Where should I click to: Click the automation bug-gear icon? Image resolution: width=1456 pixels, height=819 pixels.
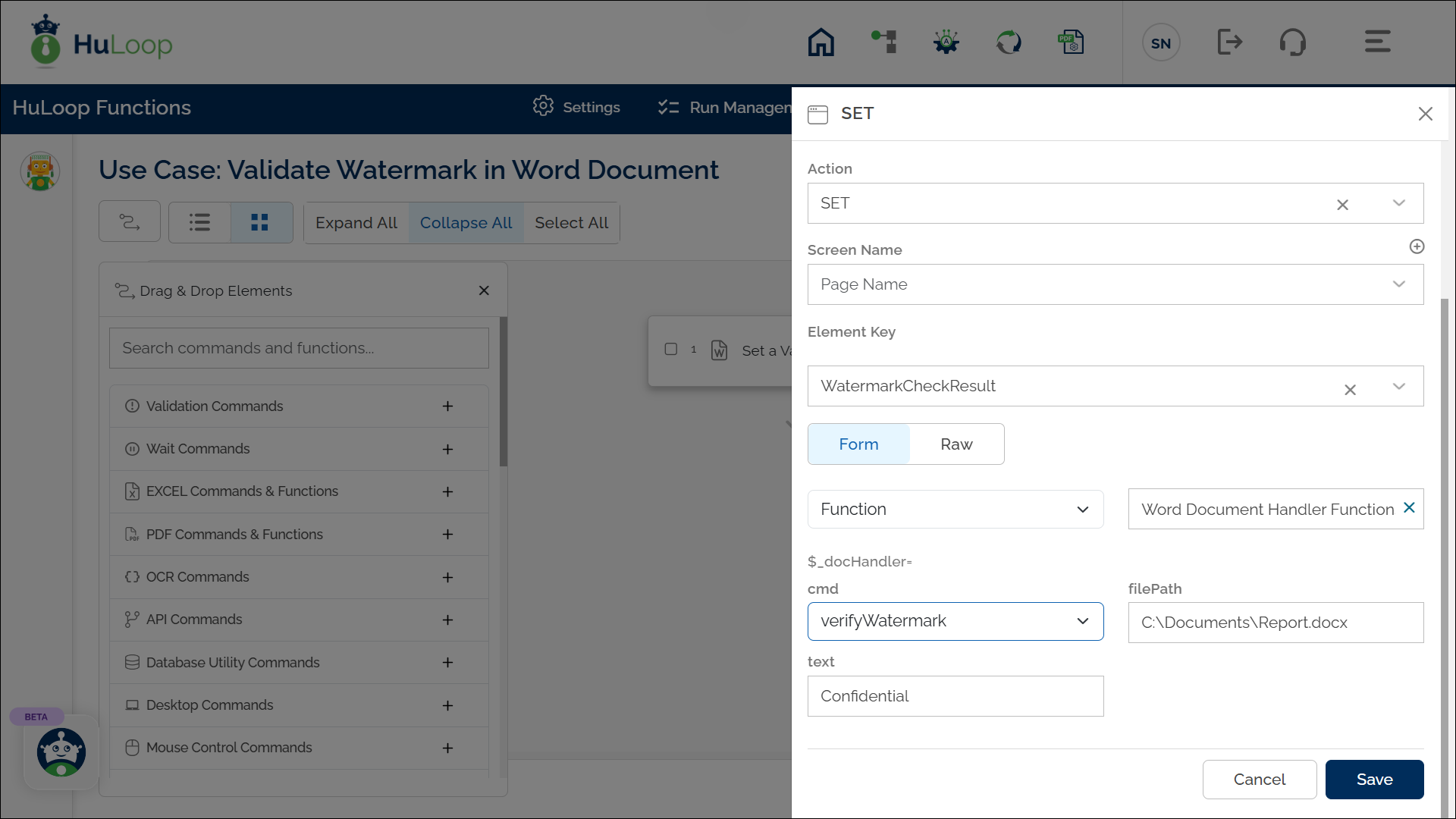[x=946, y=42]
